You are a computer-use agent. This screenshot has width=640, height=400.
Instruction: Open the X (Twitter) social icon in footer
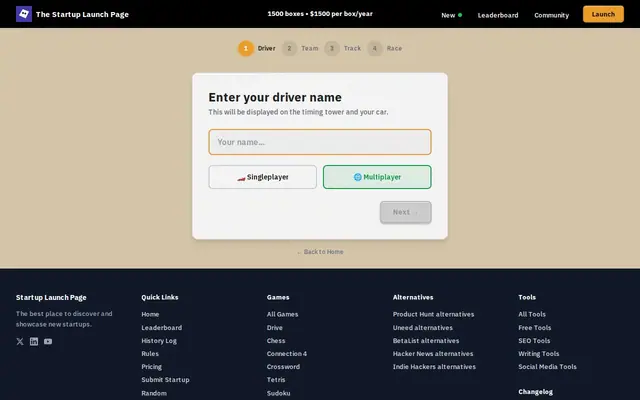[x=20, y=342]
